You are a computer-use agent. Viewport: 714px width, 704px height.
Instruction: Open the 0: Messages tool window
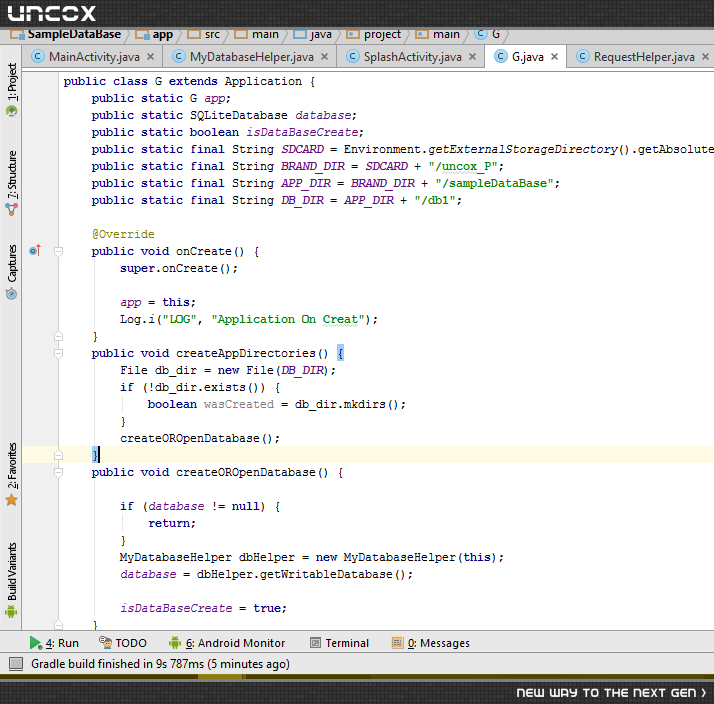(431, 643)
